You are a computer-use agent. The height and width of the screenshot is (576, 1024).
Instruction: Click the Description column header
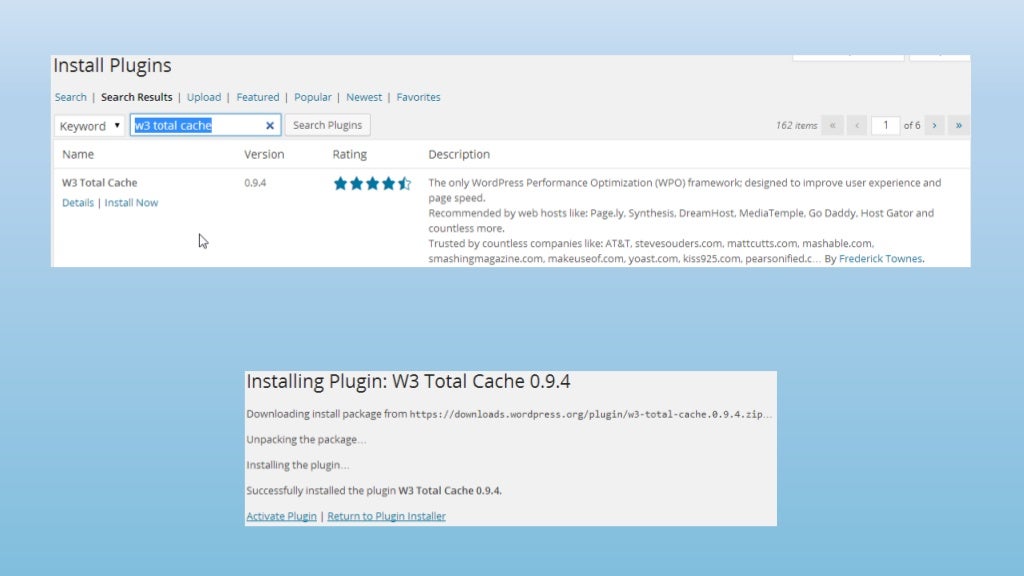459,154
